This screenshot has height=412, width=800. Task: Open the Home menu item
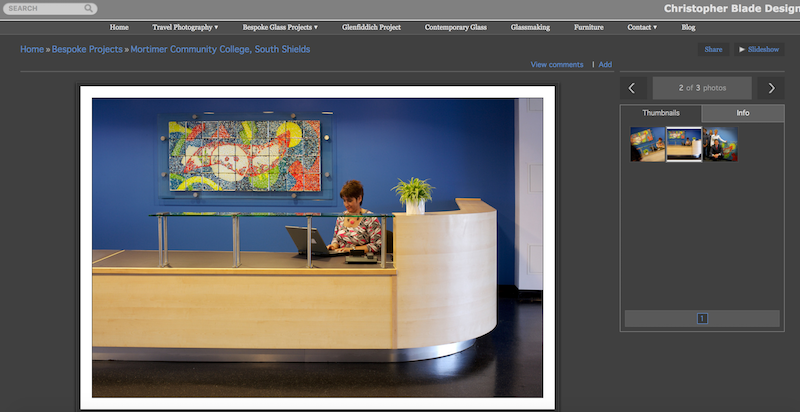(x=119, y=27)
